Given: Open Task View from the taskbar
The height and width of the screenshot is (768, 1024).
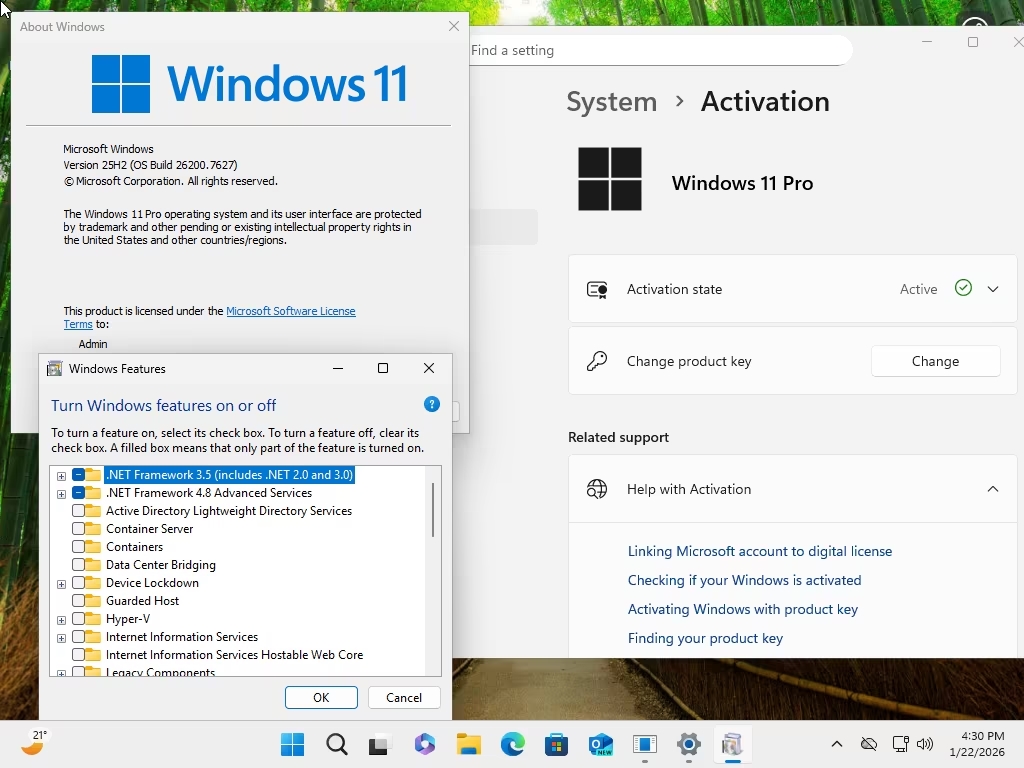Looking at the screenshot, I should point(380,745).
